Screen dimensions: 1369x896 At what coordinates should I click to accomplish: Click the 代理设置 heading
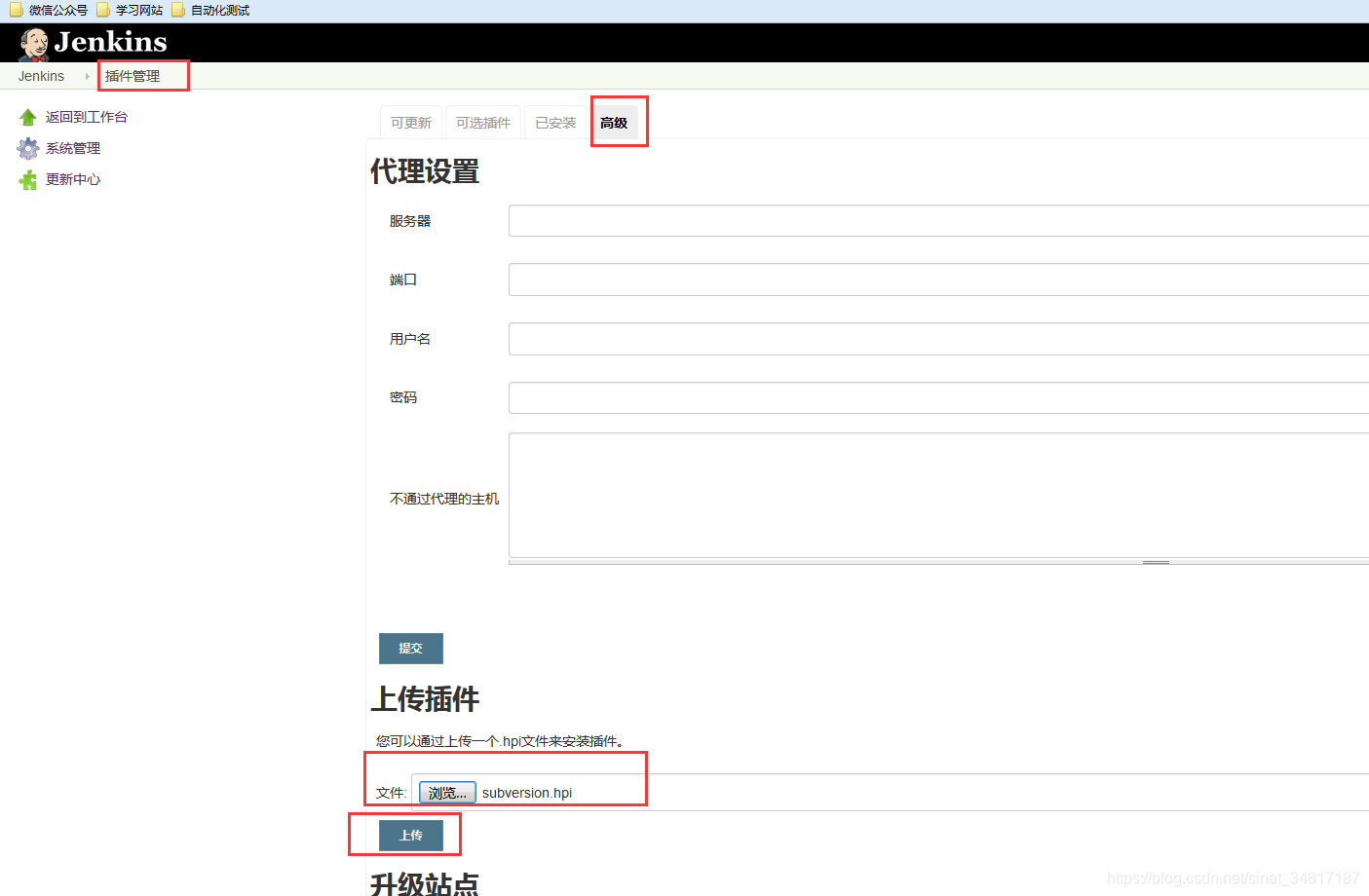[x=425, y=172]
